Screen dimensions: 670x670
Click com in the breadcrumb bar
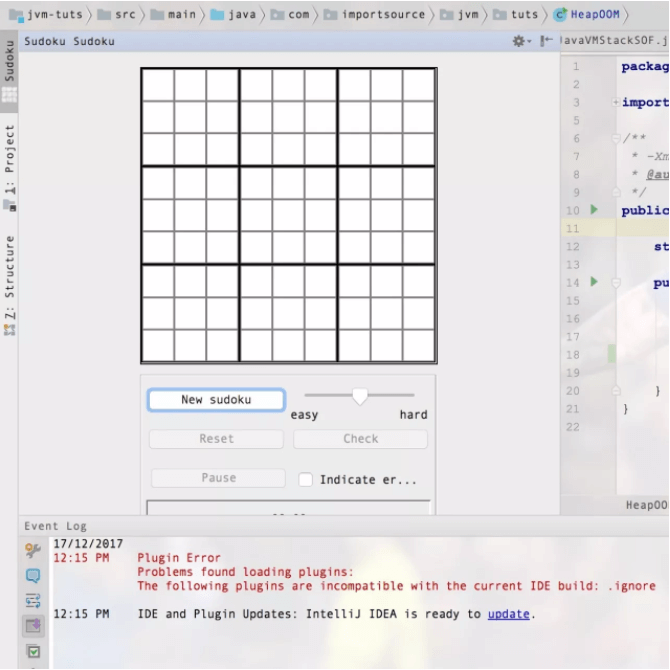pyautogui.click(x=290, y=15)
